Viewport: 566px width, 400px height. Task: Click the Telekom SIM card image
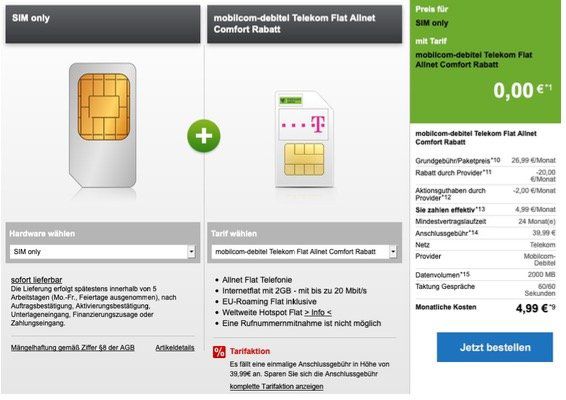click(304, 139)
